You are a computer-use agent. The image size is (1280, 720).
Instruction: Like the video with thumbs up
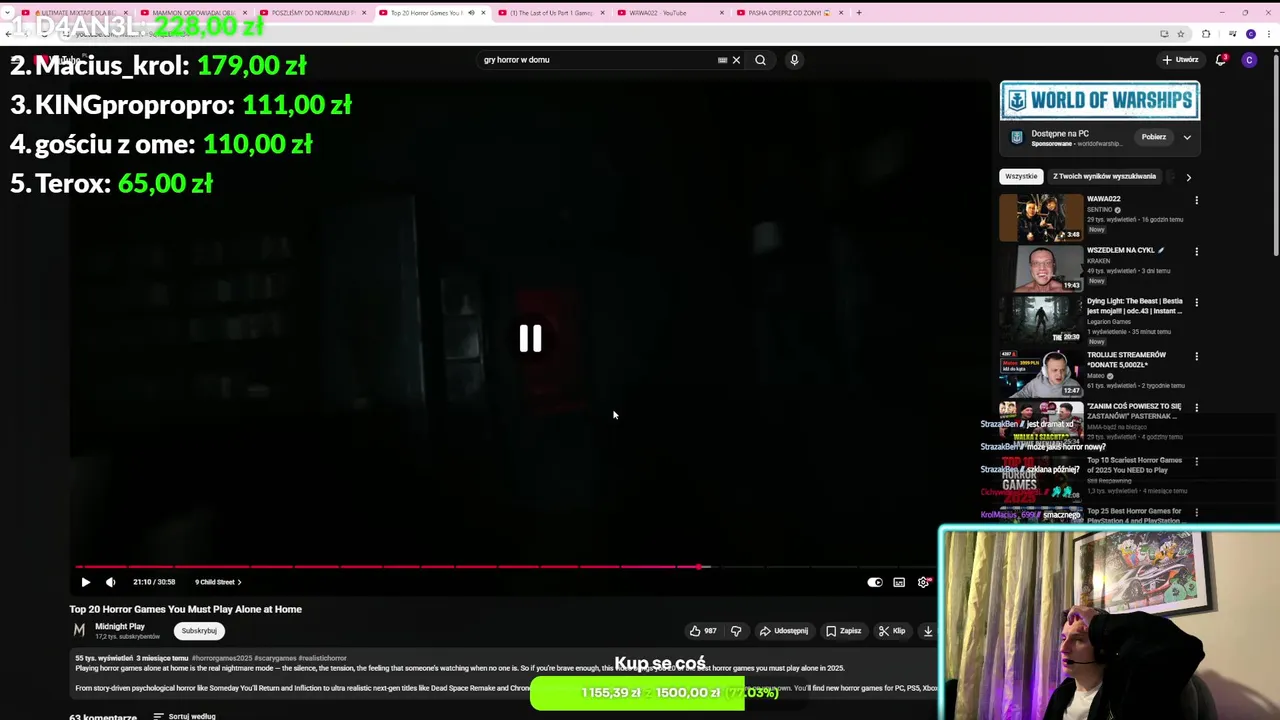point(703,631)
